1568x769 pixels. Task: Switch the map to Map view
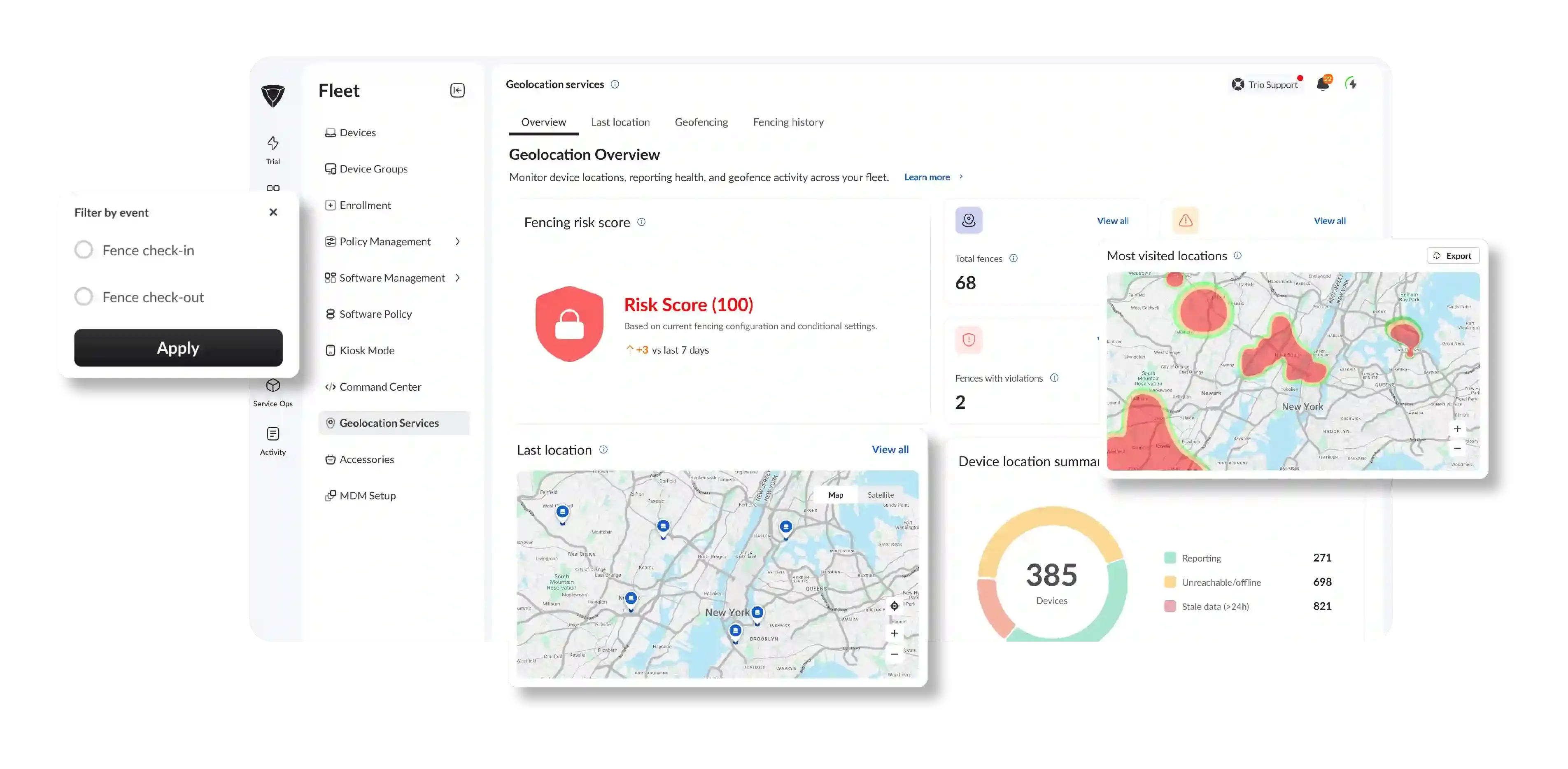[x=835, y=495]
